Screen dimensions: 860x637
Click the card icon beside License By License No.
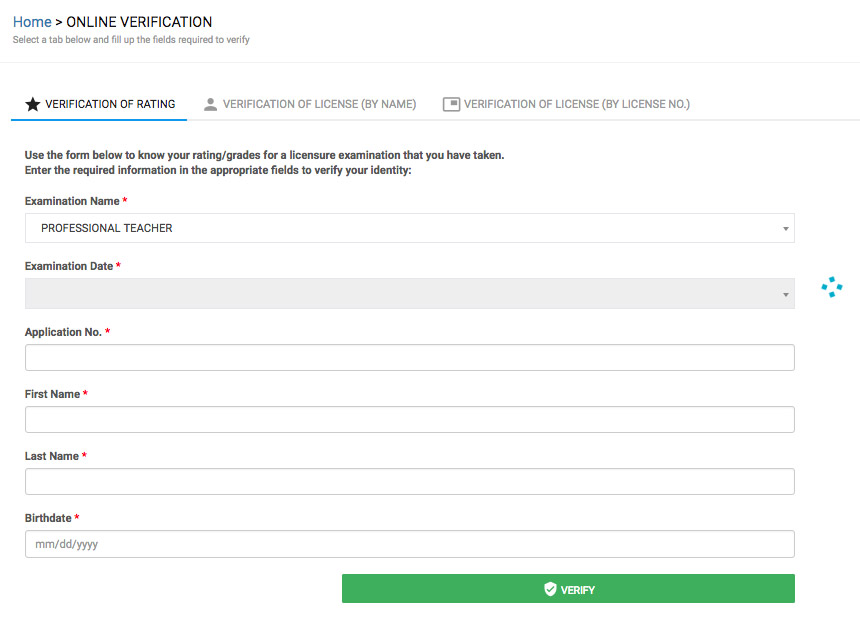pos(451,104)
